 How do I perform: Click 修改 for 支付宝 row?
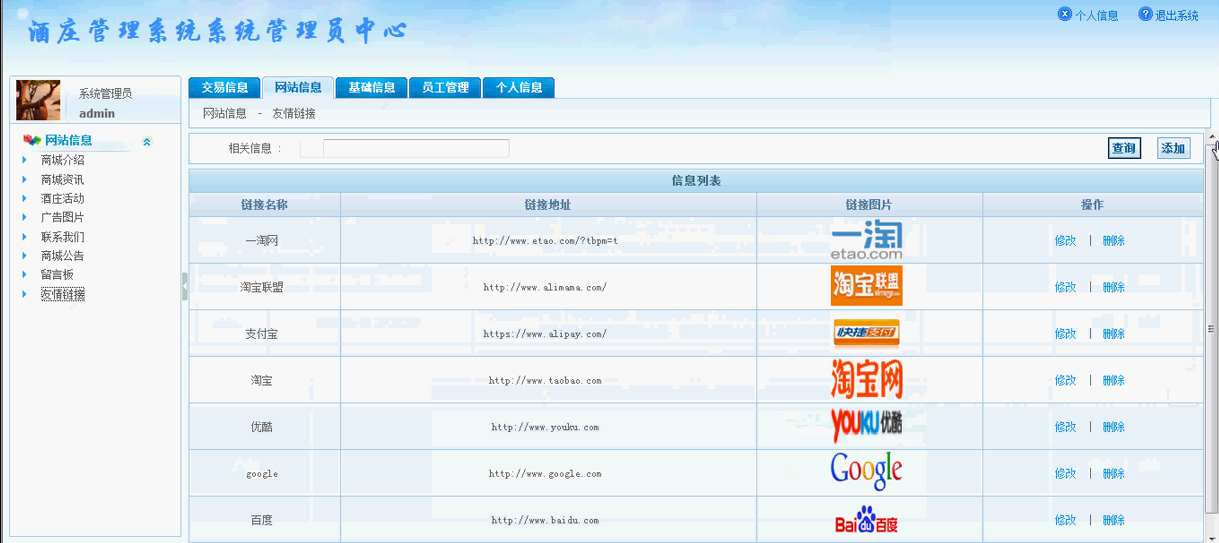[1065, 334]
